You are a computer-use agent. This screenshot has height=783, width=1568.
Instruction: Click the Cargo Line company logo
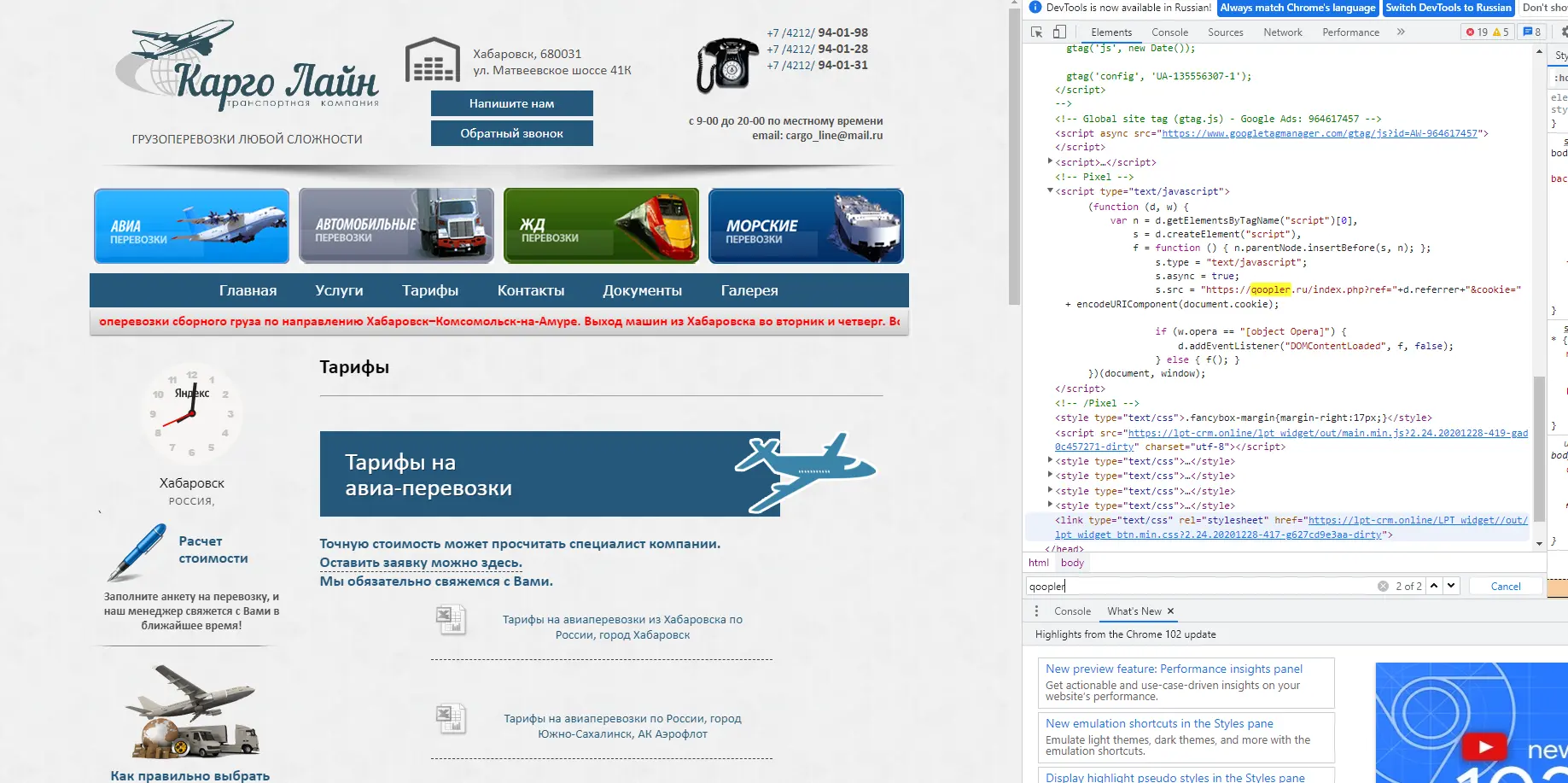[247, 67]
